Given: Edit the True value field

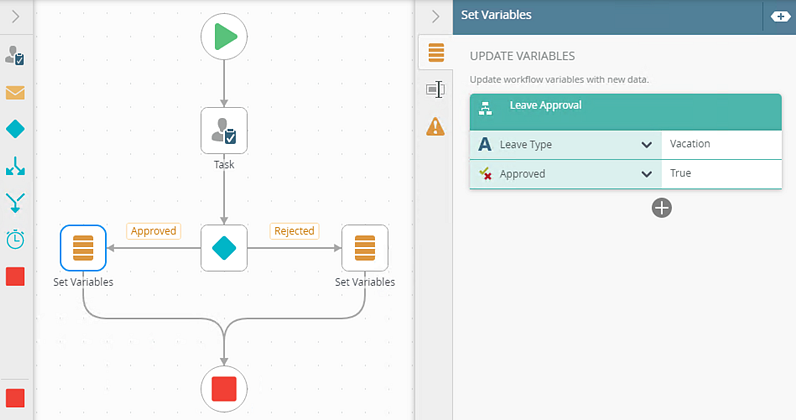Looking at the screenshot, I should (x=720, y=174).
